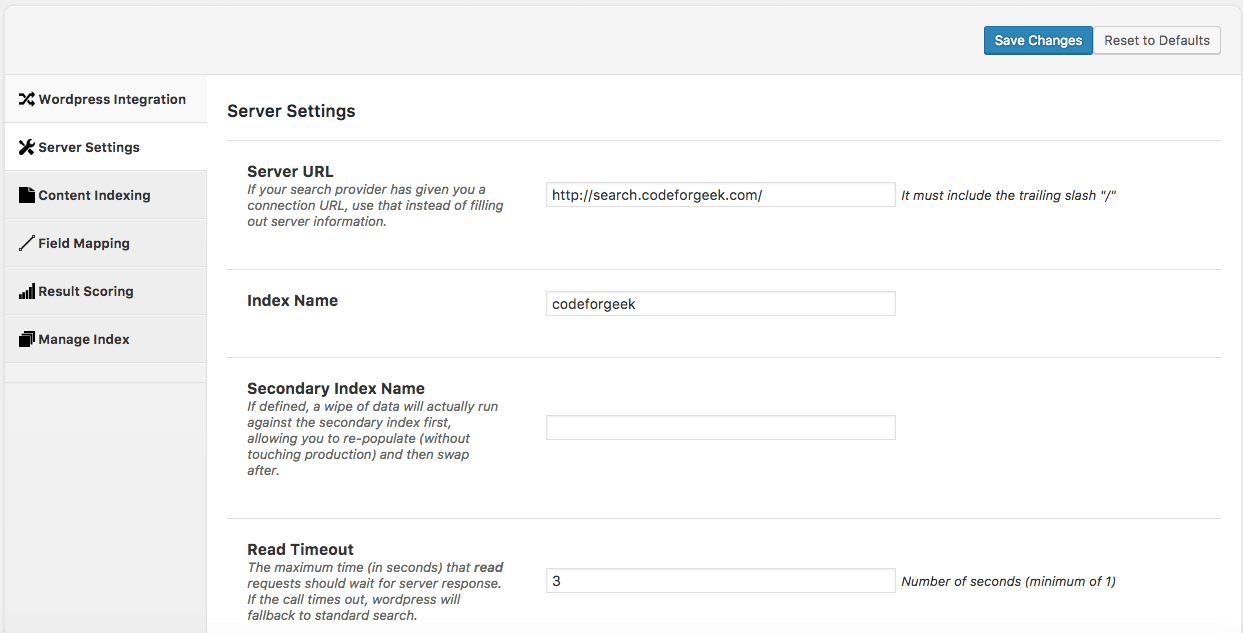Click the Index Name field containing codeforgeek

pos(720,304)
